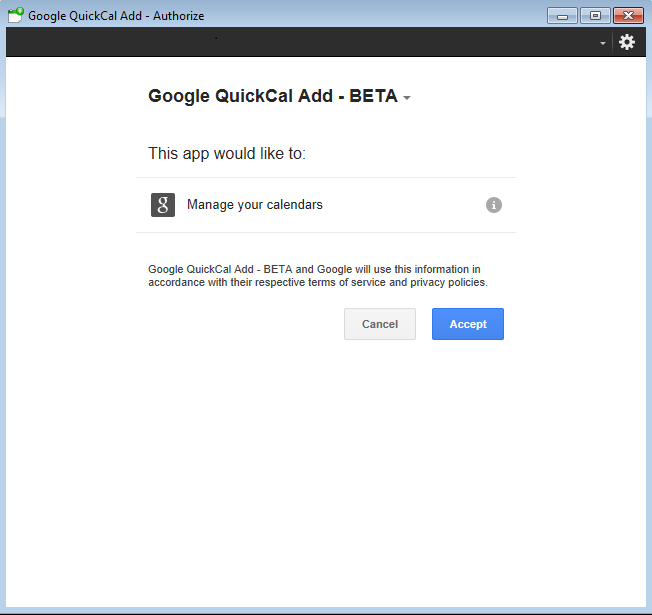
Task: Close the Authorize window
Action: (628, 16)
